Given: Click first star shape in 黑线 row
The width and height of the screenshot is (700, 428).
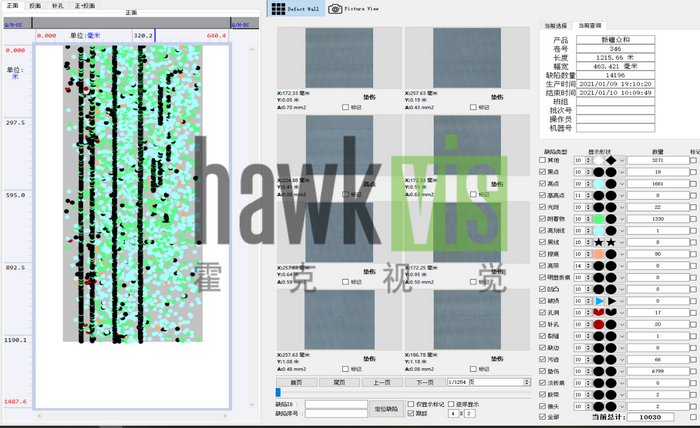Looking at the screenshot, I should (x=599, y=242).
